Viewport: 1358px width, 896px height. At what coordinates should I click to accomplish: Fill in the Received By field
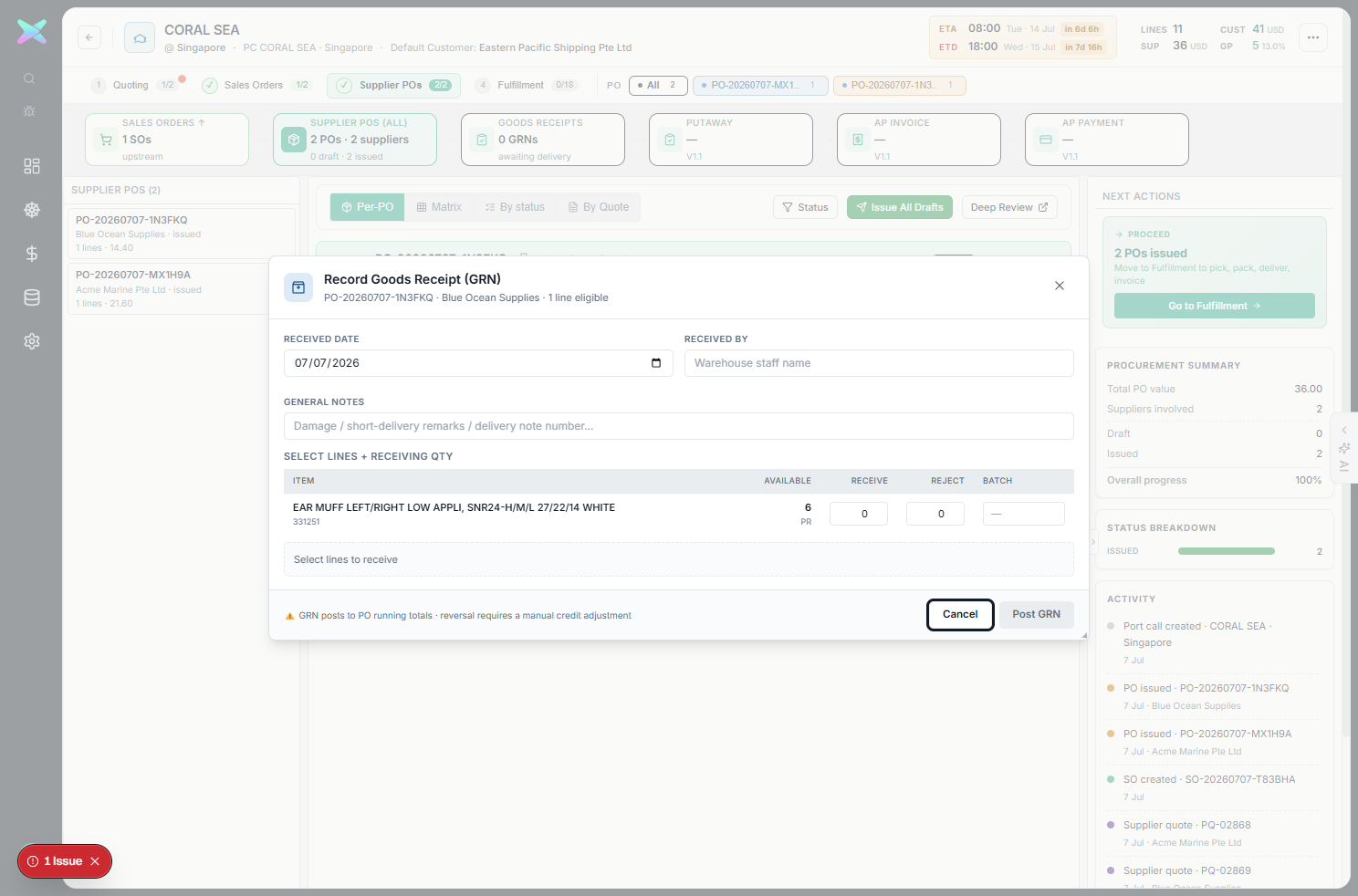pos(879,363)
